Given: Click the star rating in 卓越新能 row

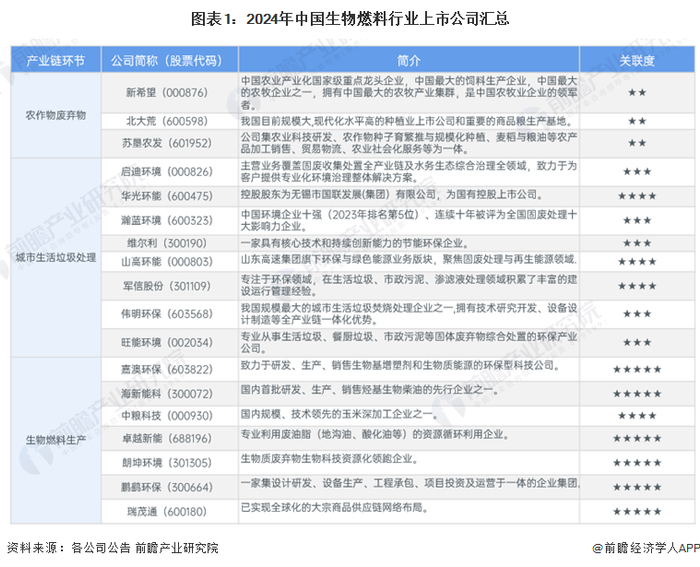Looking at the screenshot, I should 637,438.
